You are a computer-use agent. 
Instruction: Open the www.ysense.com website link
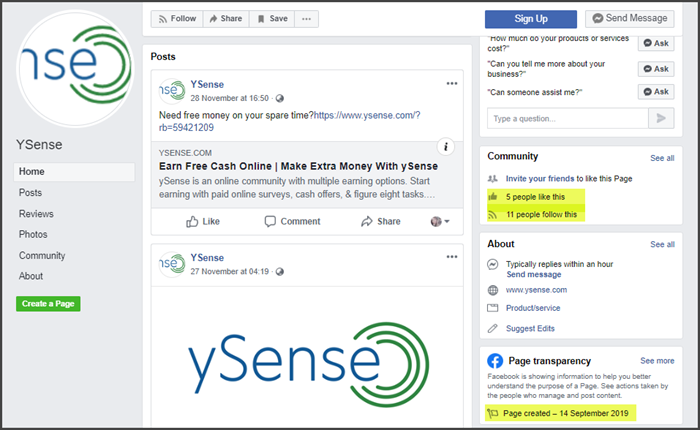click(536, 290)
